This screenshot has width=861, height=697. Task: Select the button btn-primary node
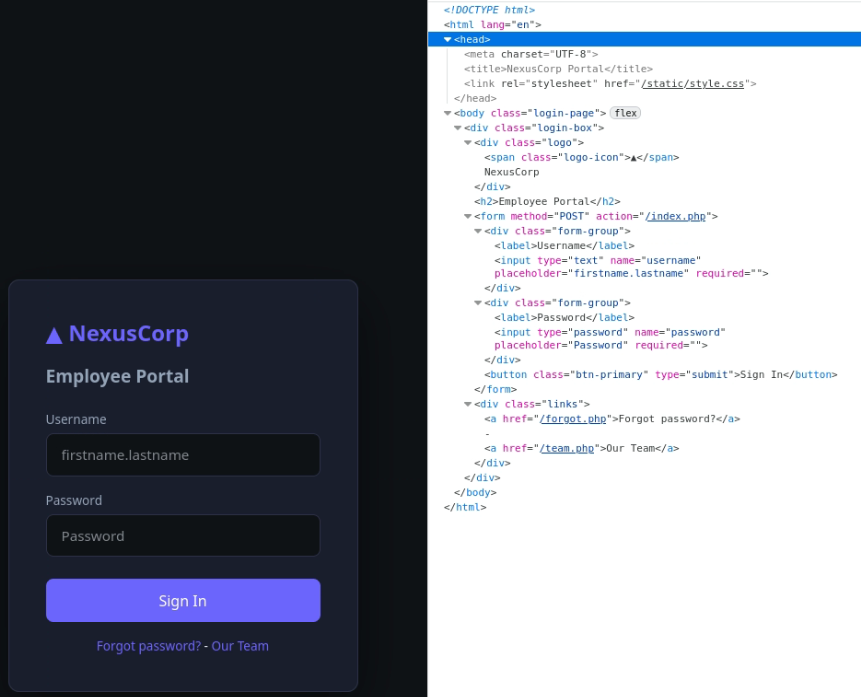(661, 375)
